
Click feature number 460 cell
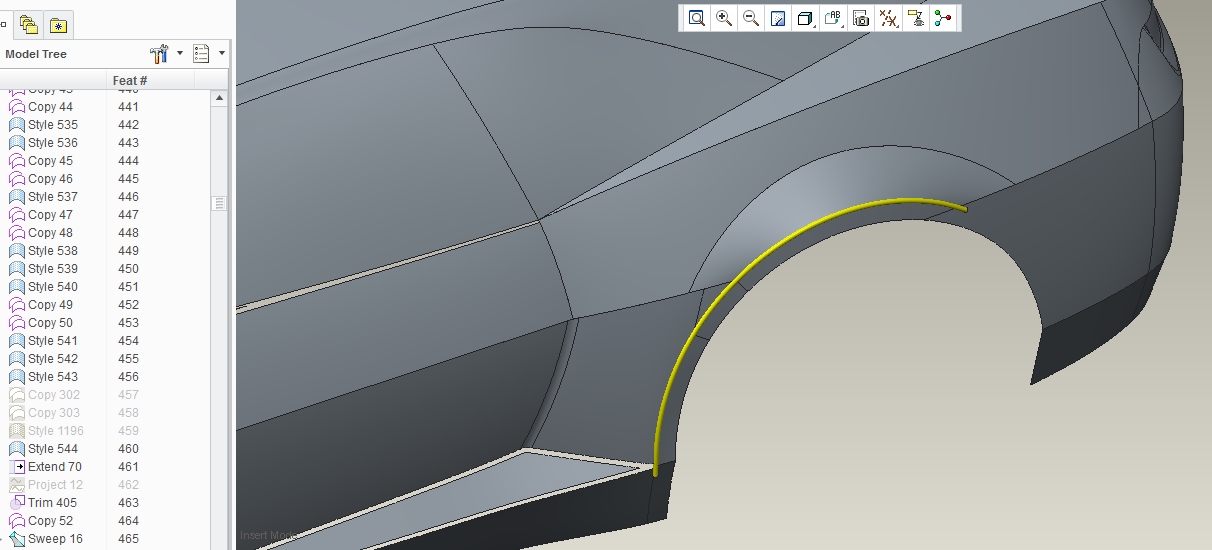[128, 449]
